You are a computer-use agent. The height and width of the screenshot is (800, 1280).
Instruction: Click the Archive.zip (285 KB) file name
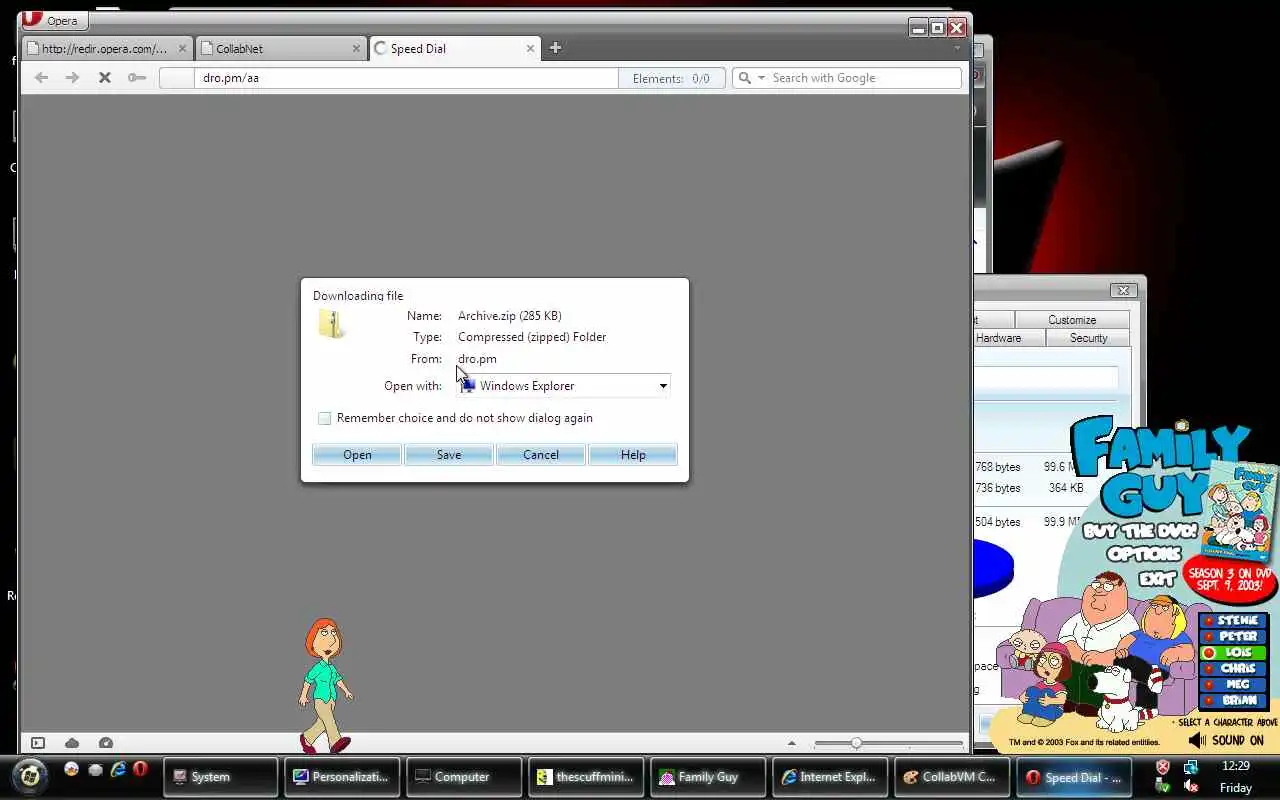coord(509,316)
